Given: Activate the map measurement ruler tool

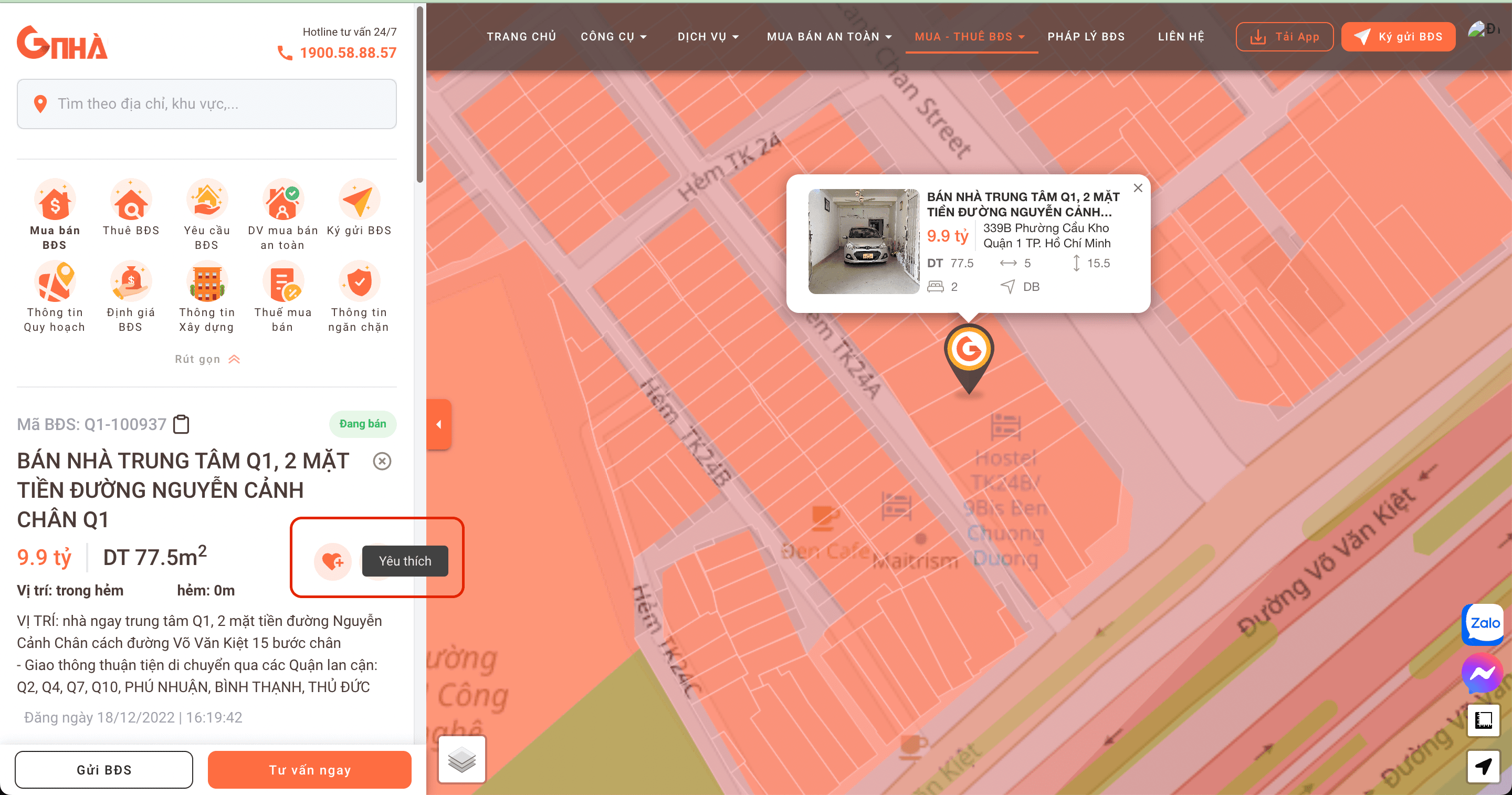Looking at the screenshot, I should click(x=1483, y=720).
